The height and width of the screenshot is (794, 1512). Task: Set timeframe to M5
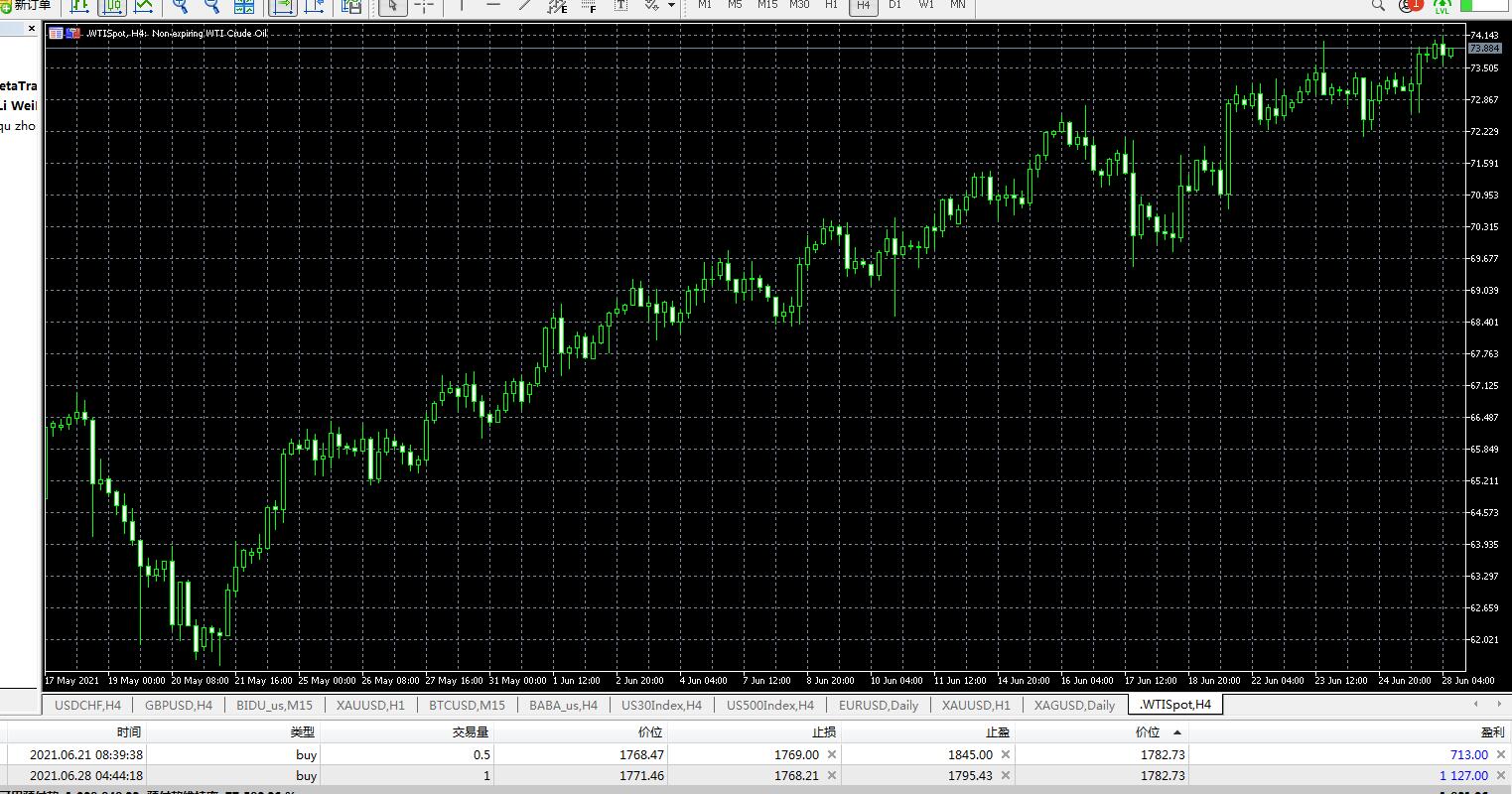pos(735,5)
